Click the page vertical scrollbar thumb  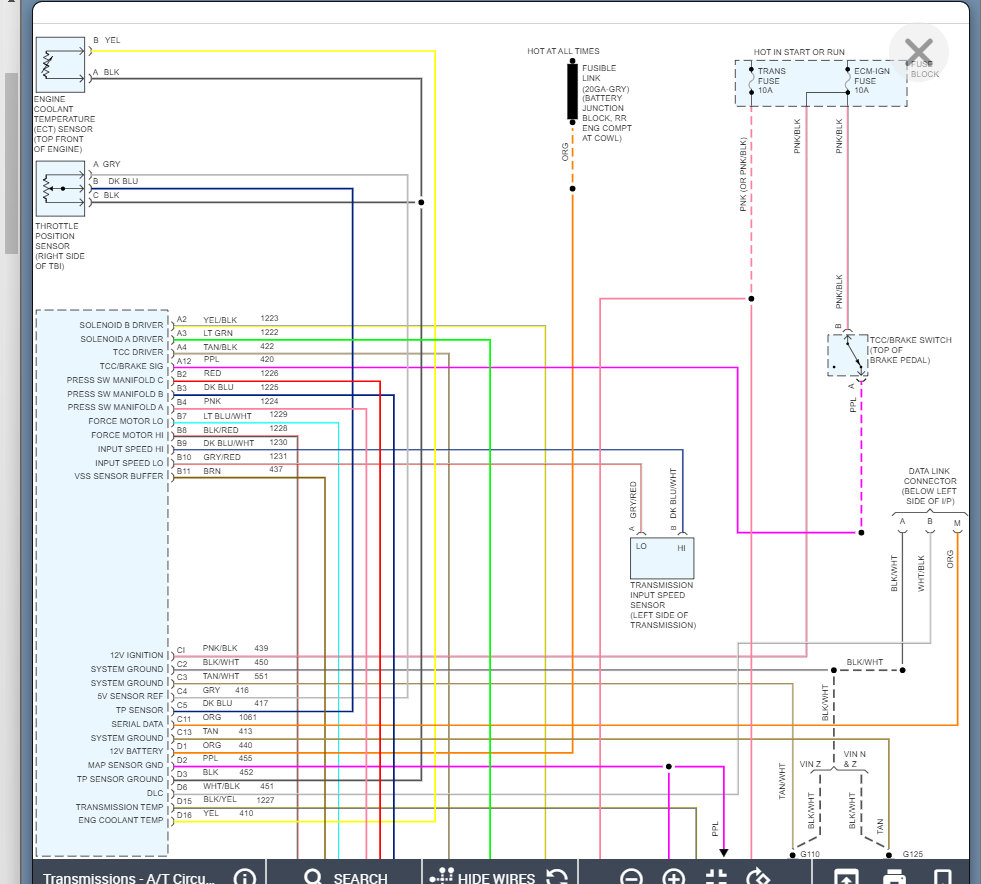point(10,163)
